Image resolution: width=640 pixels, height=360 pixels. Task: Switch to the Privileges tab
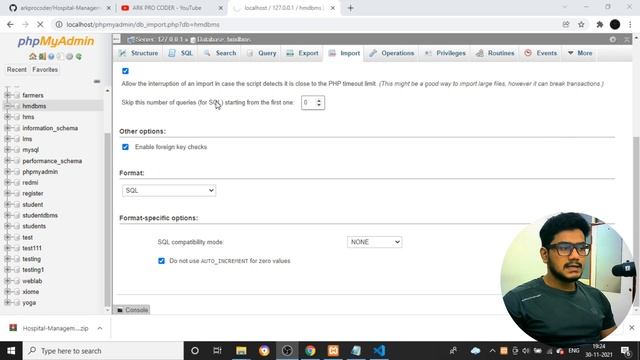point(446,53)
